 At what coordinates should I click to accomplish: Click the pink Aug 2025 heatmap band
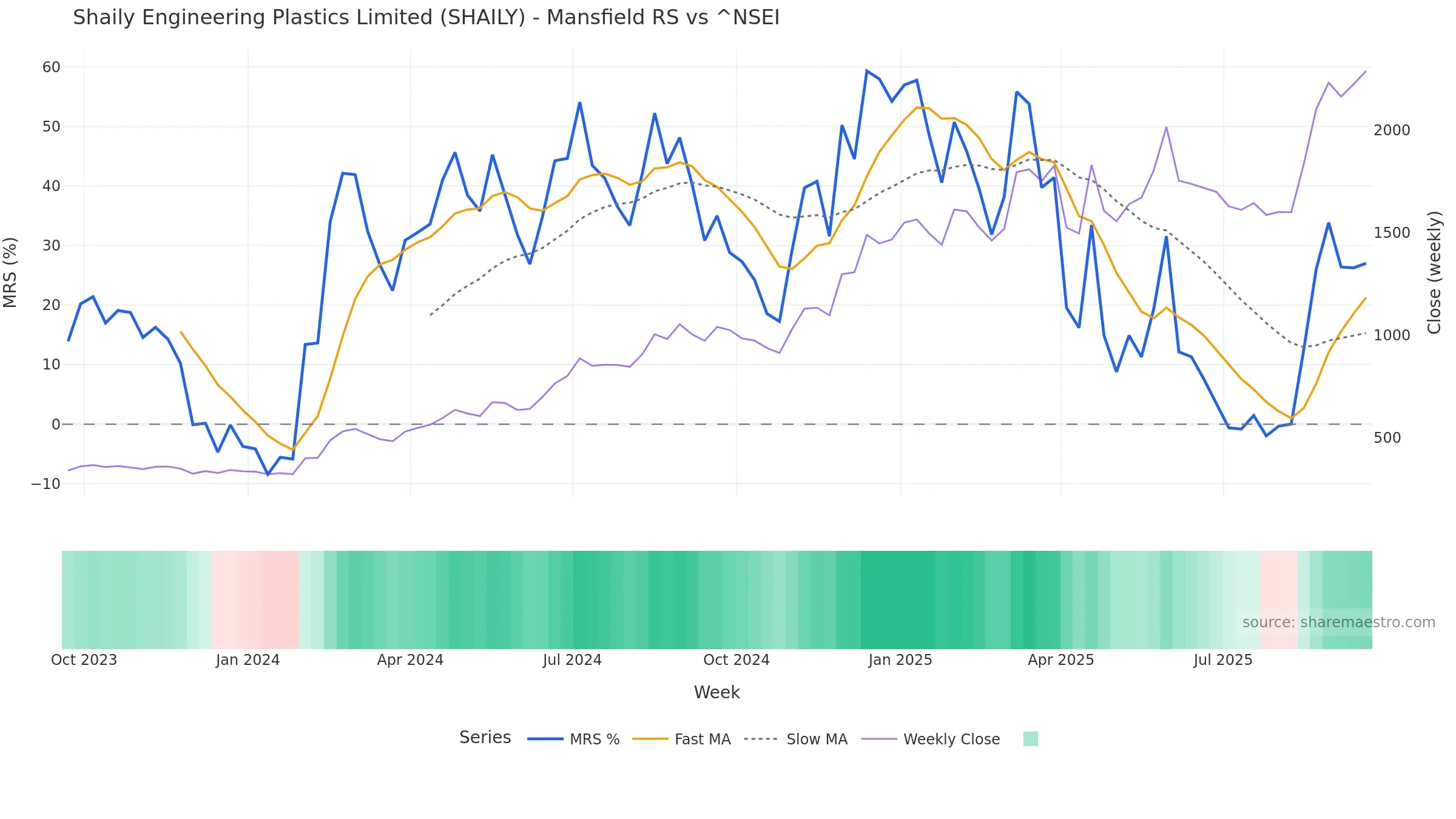click(1279, 600)
